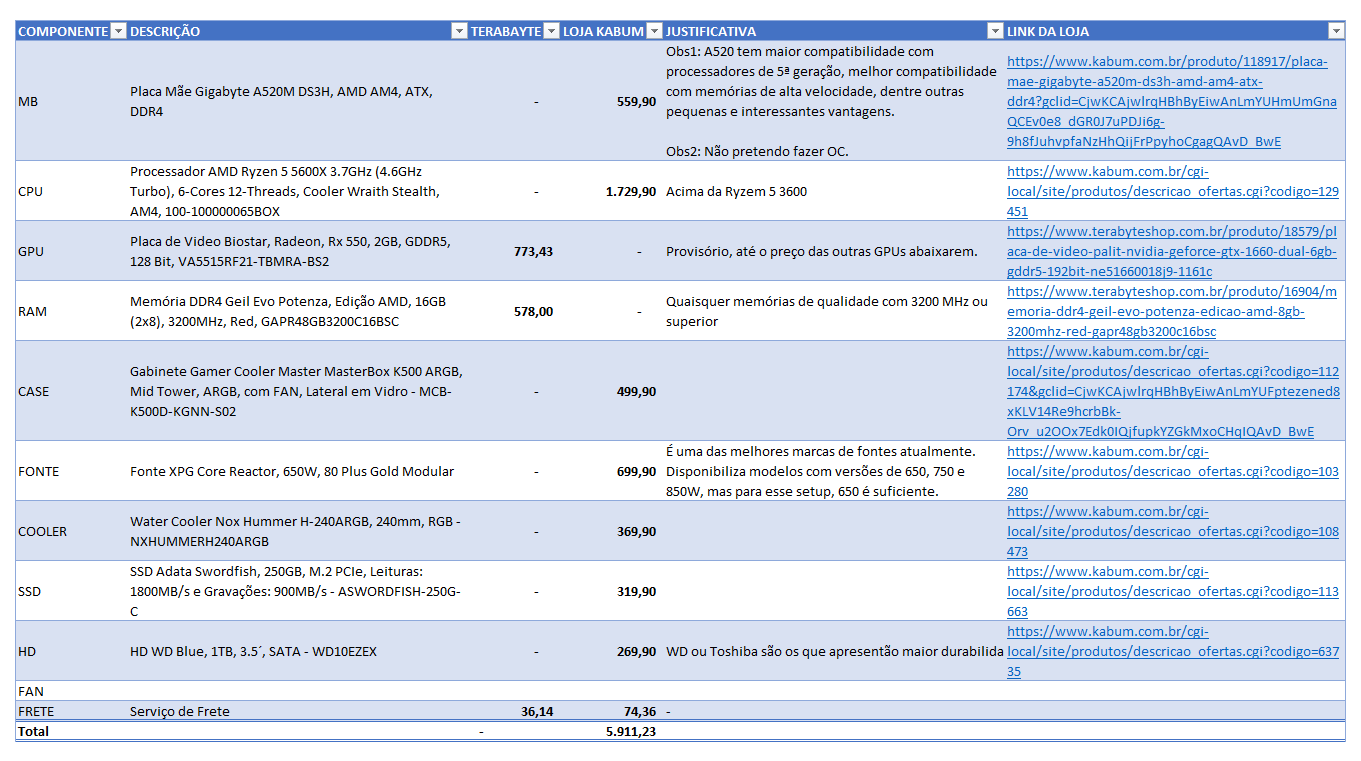Image resolution: width=1361 pixels, height=761 pixels.
Task: Select the 578,00 Terabyte price cell
Action: [x=515, y=311]
